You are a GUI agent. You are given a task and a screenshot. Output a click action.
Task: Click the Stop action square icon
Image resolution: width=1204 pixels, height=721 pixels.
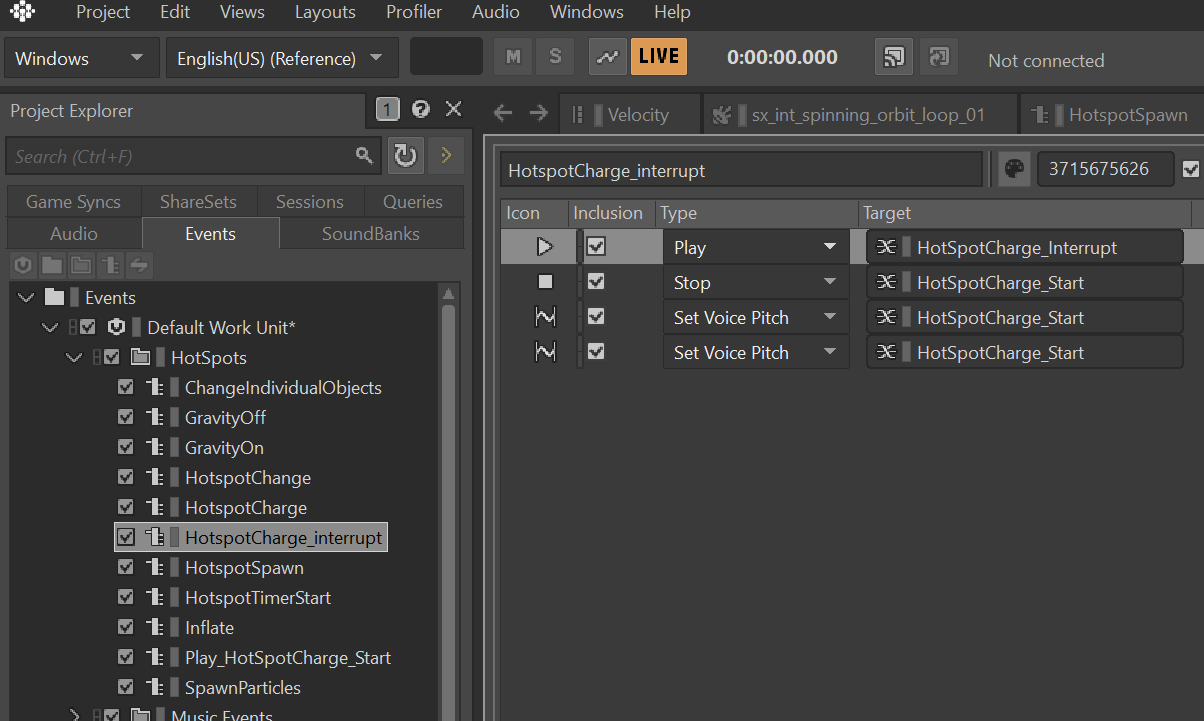pyautogui.click(x=545, y=282)
